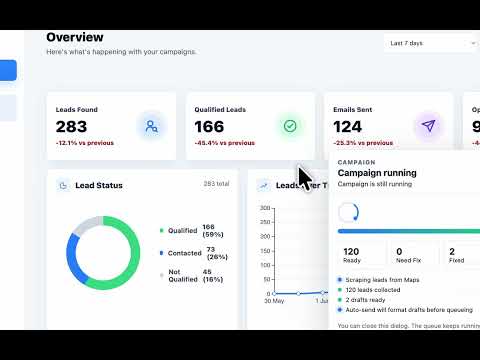The height and width of the screenshot is (360, 480).
Task: Click the 2 Fixed stat box
Action: 462,255
